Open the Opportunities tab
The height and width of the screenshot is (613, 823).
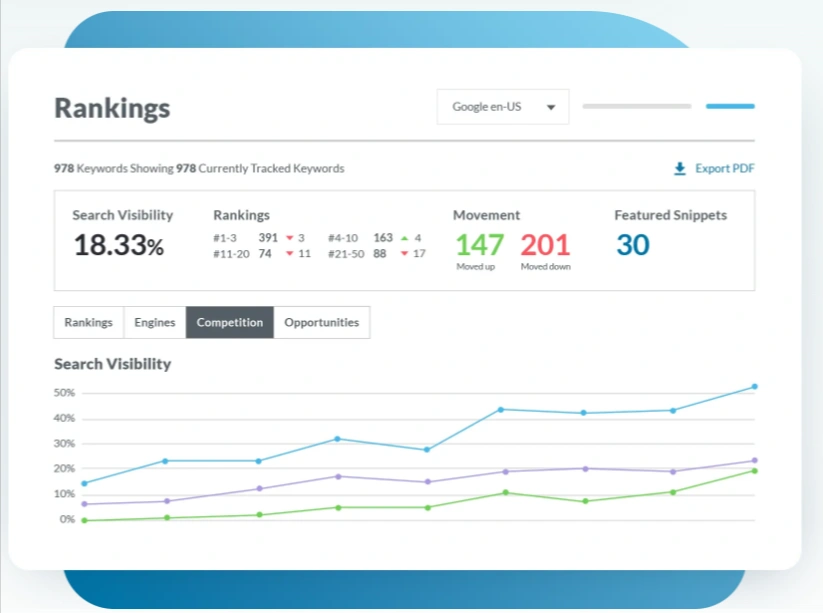(x=322, y=322)
